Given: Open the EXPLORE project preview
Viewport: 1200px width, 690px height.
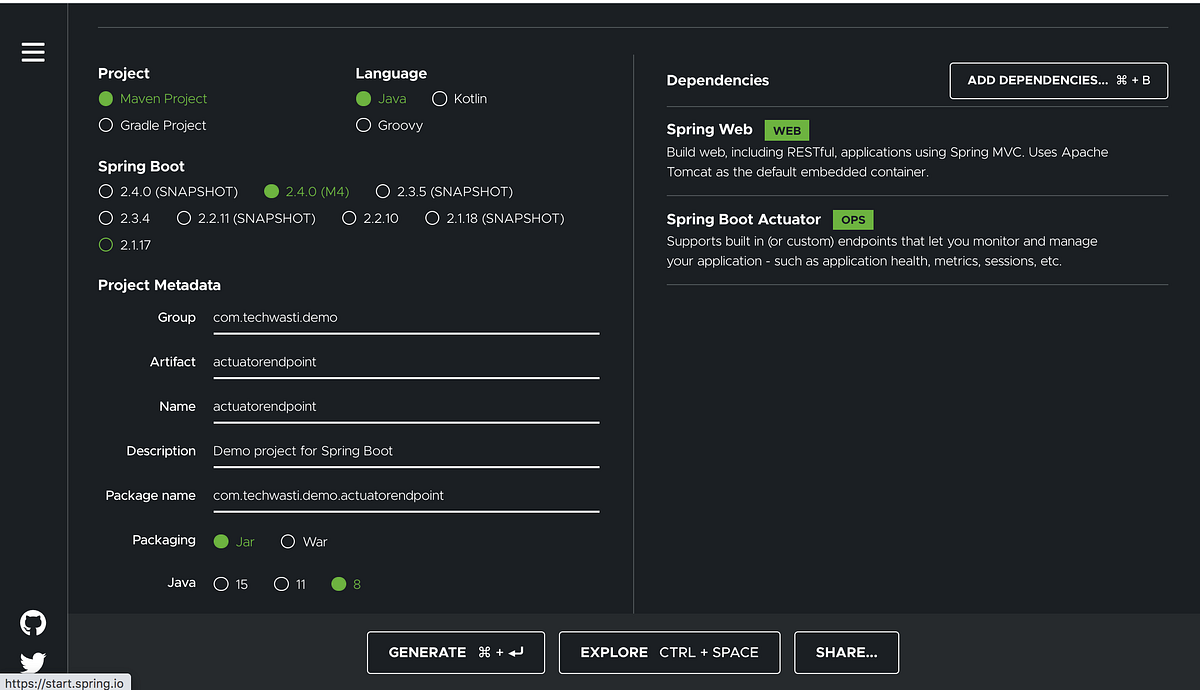Looking at the screenshot, I should click(669, 652).
